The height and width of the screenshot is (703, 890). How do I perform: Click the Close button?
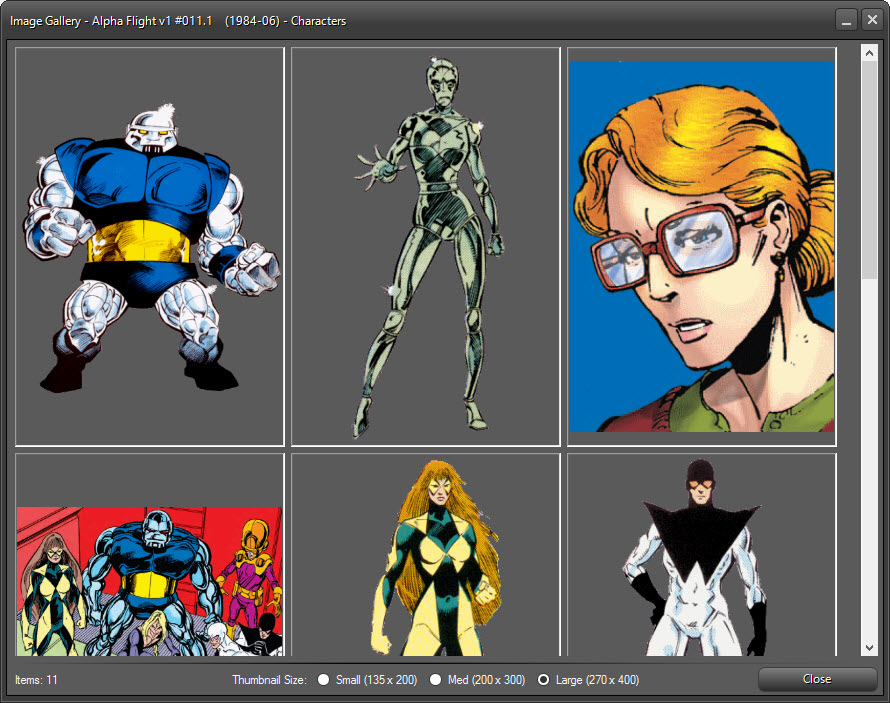[817, 679]
